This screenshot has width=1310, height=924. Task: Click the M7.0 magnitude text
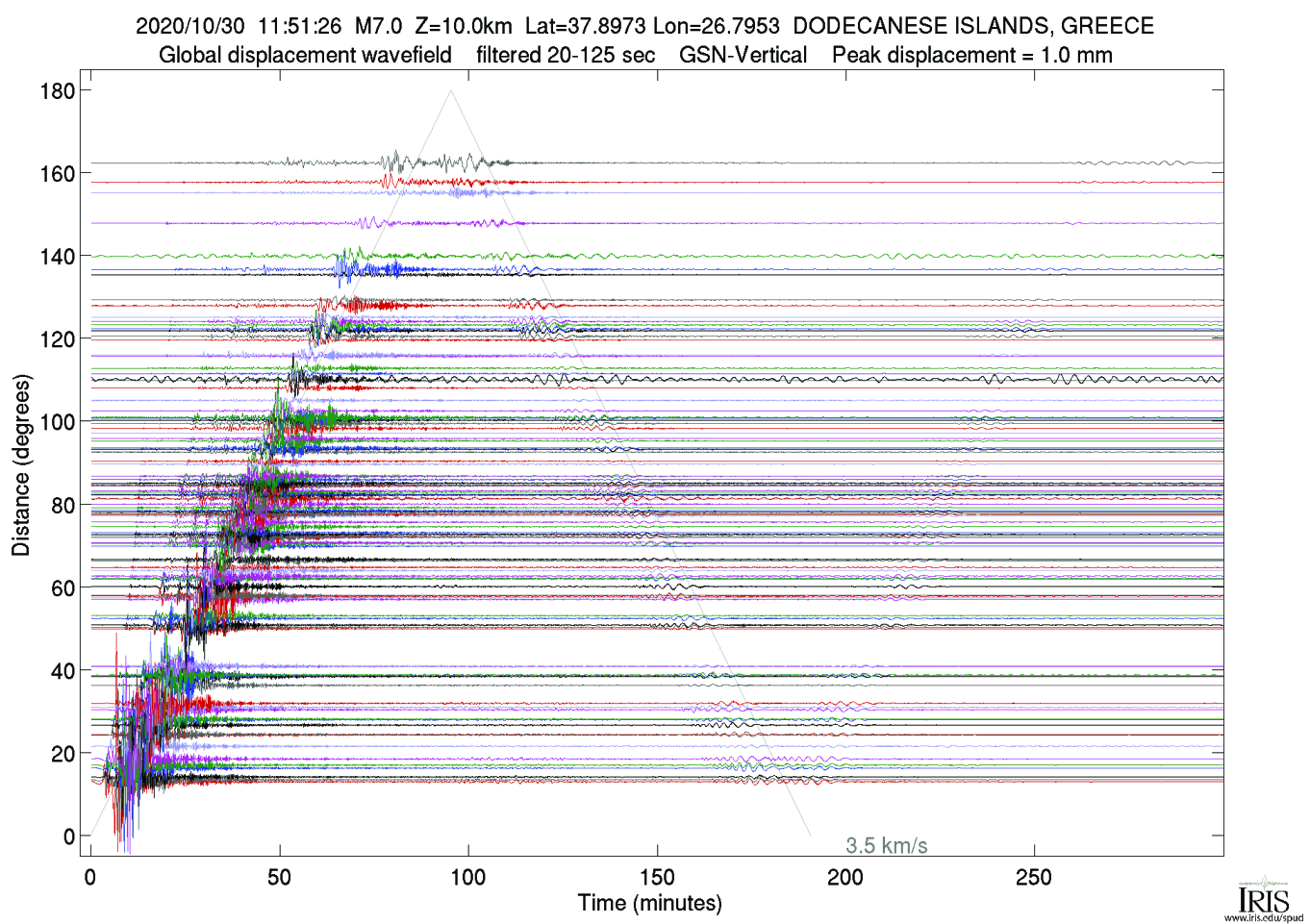[378, 26]
